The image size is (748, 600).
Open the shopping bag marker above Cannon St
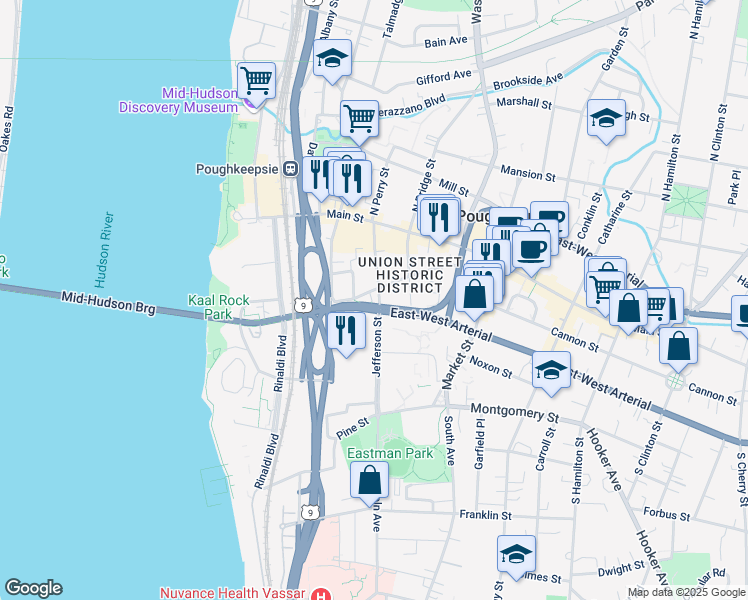pyautogui.click(x=678, y=346)
